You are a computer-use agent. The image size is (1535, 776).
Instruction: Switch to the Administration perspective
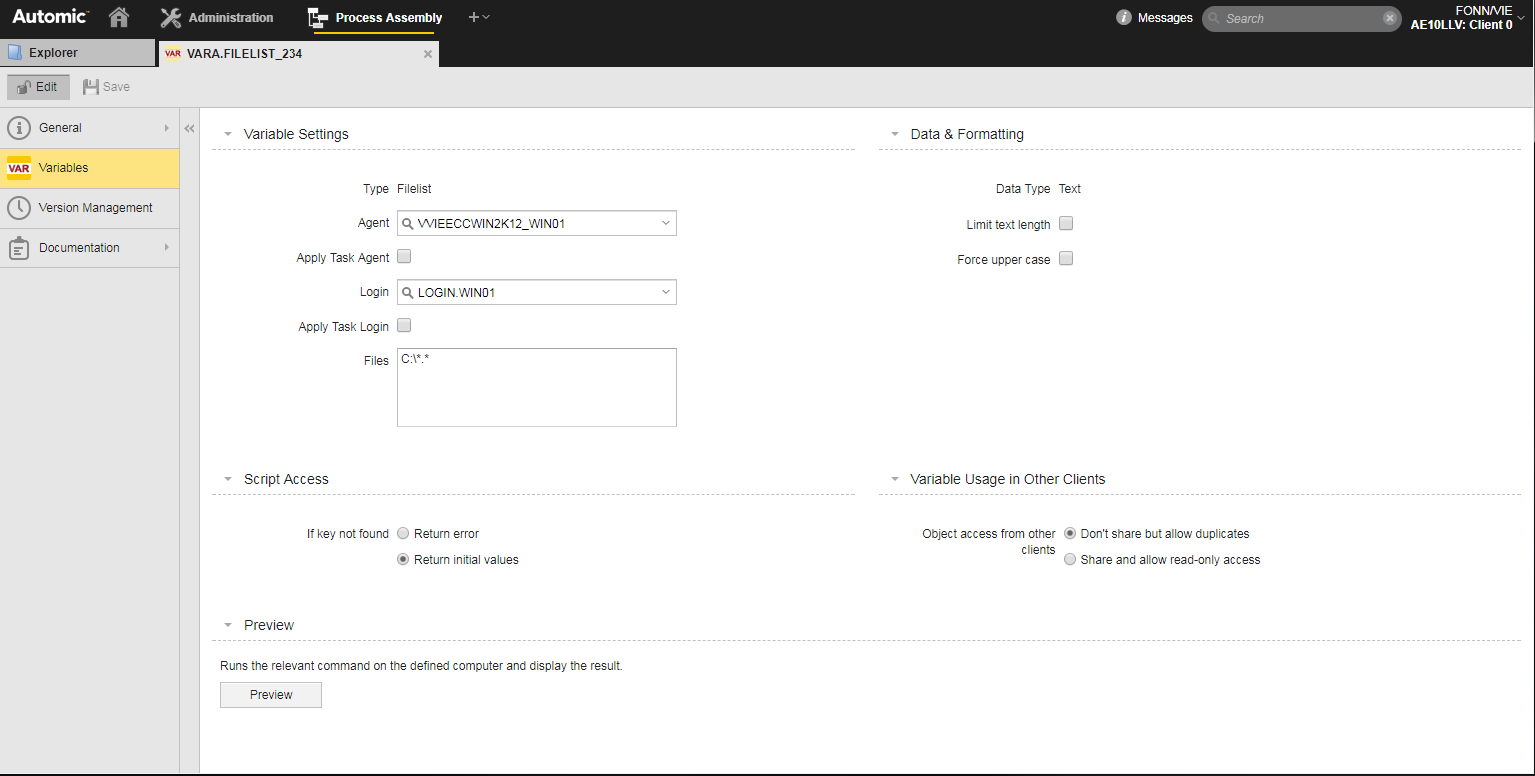pos(217,18)
